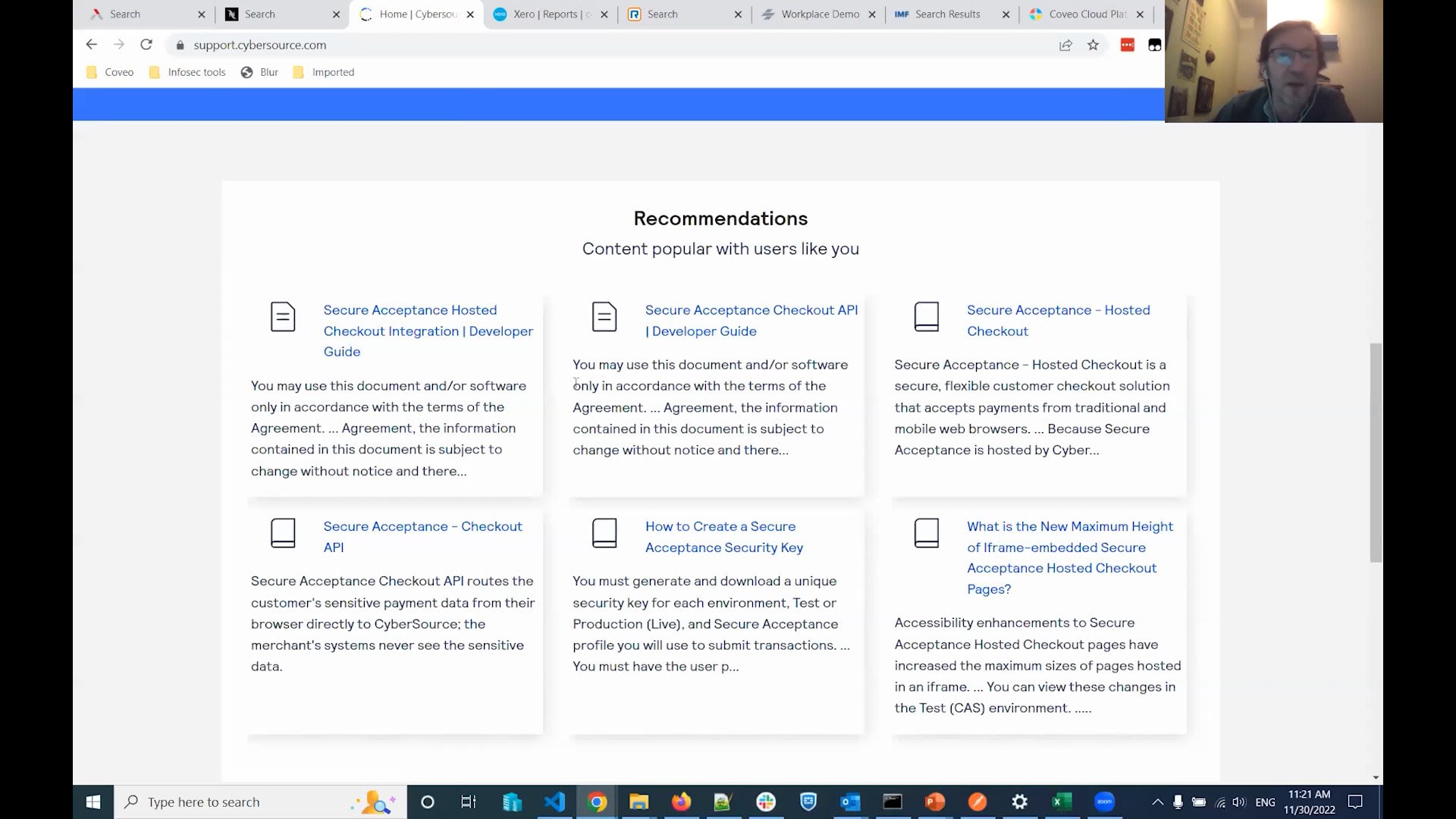Open Firefox from the taskbar
The width and height of the screenshot is (1456, 819).
click(x=682, y=802)
